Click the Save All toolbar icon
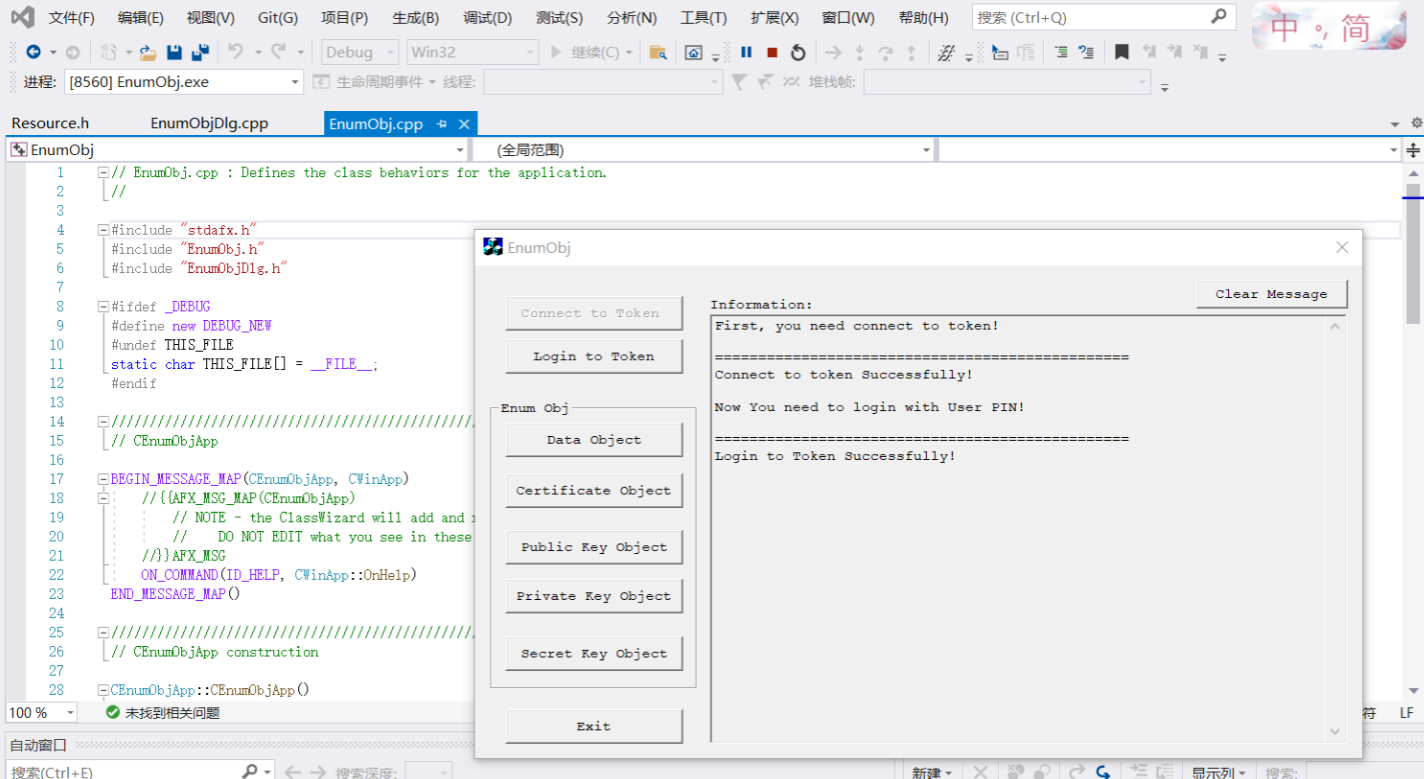Screen dimensions: 1424x779 [200, 52]
